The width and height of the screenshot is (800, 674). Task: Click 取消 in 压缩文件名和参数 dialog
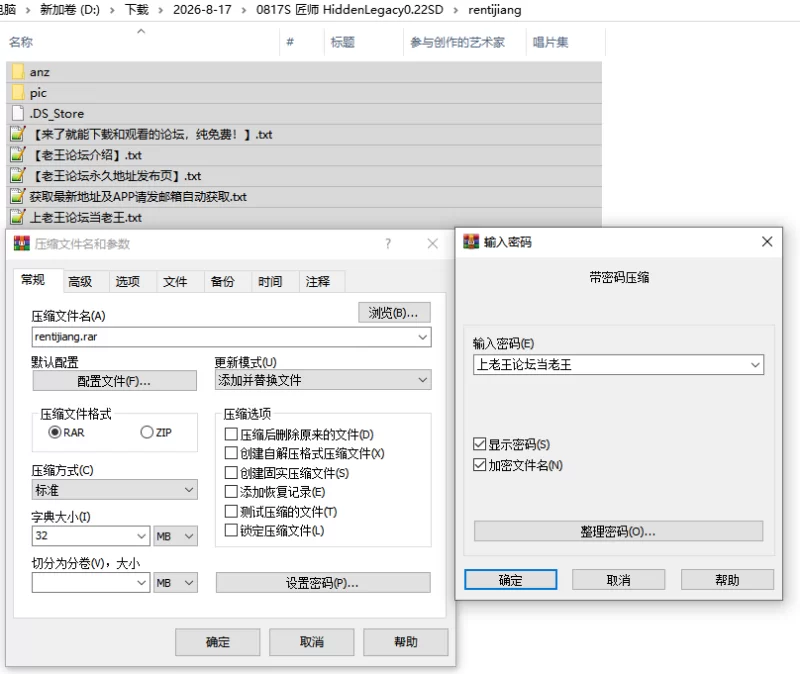point(311,642)
